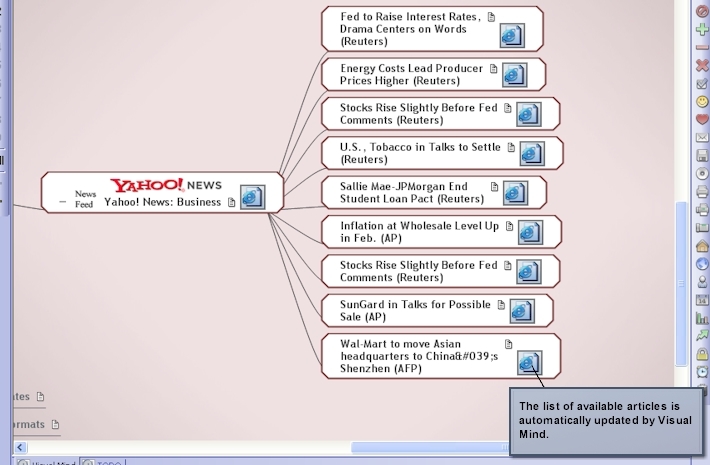Screen dimensions: 710x465
Task: Select 'Sallie Mae-JPMorgan End Student Loan Pact' text
Action: (412, 192)
